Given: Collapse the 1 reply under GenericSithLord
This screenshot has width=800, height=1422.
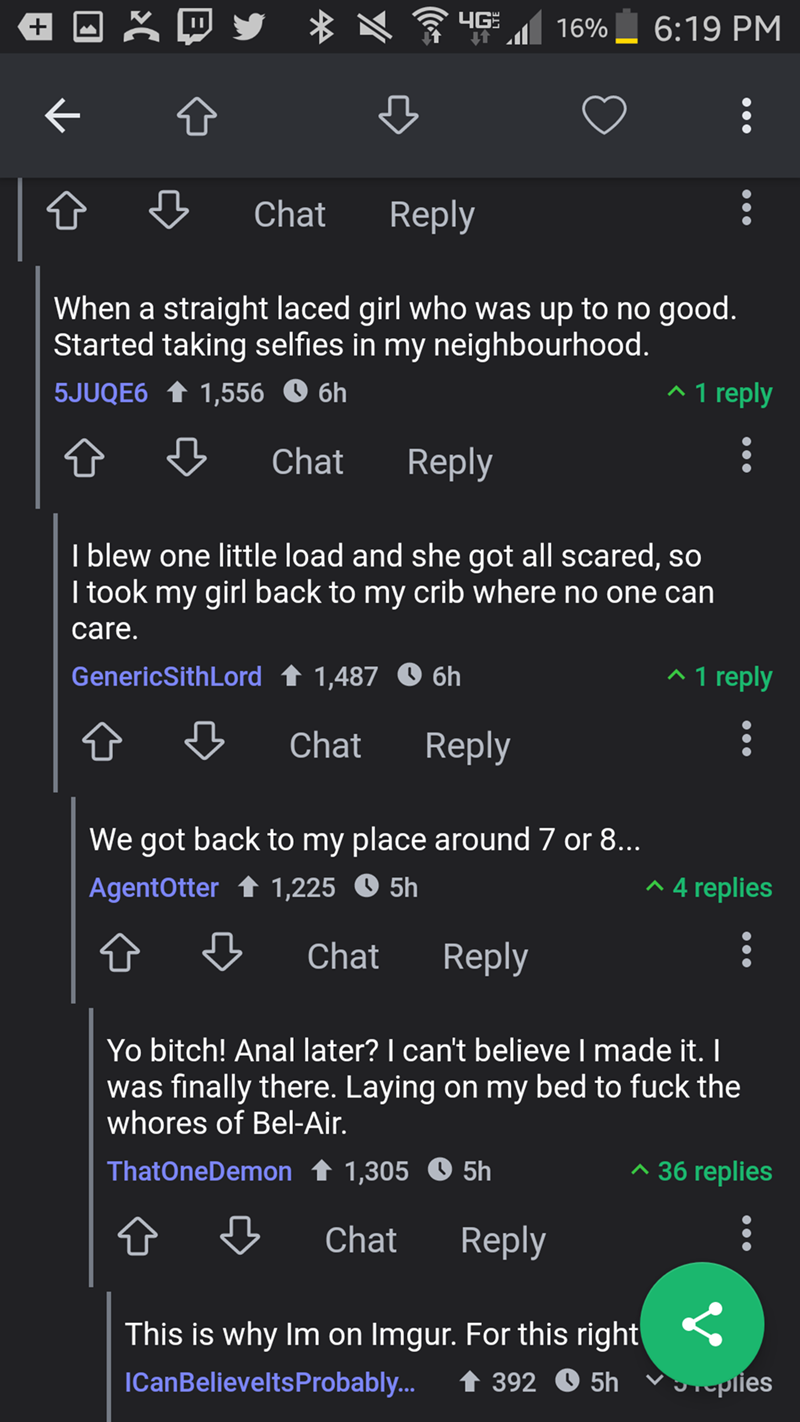Looking at the screenshot, I should [x=720, y=677].
